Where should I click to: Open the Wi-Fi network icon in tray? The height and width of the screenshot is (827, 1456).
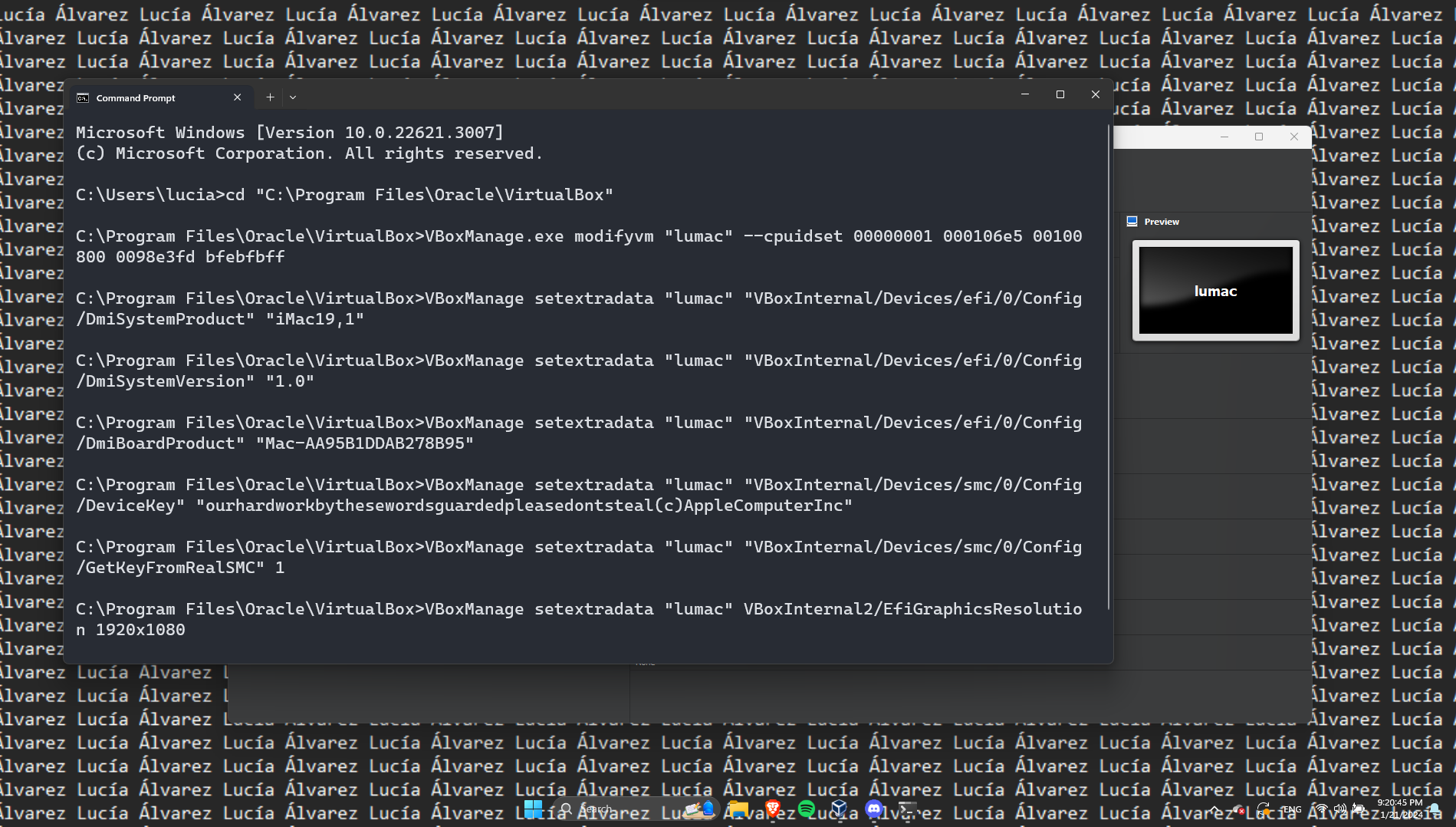point(1322,809)
